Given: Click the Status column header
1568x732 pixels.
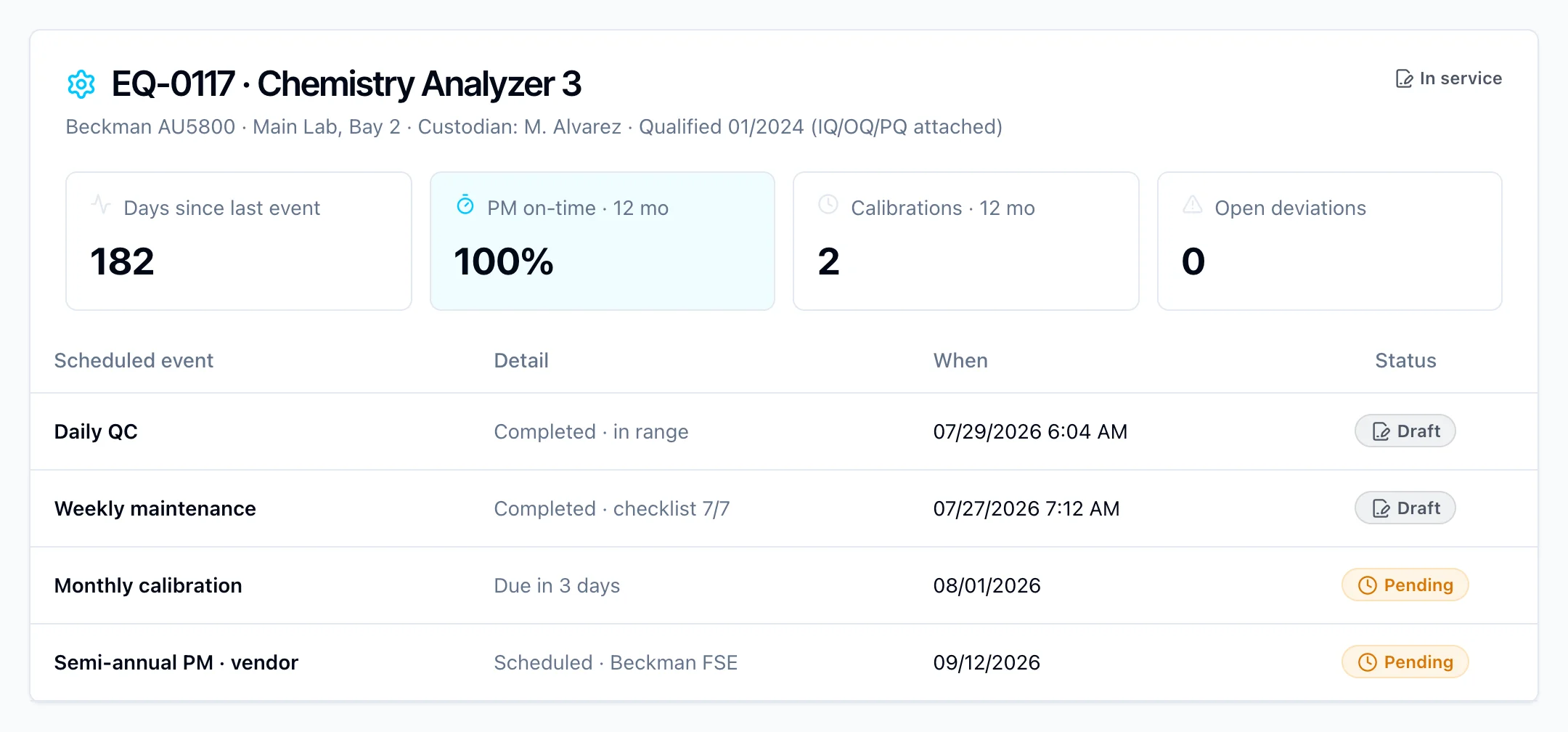Looking at the screenshot, I should pyautogui.click(x=1405, y=361).
